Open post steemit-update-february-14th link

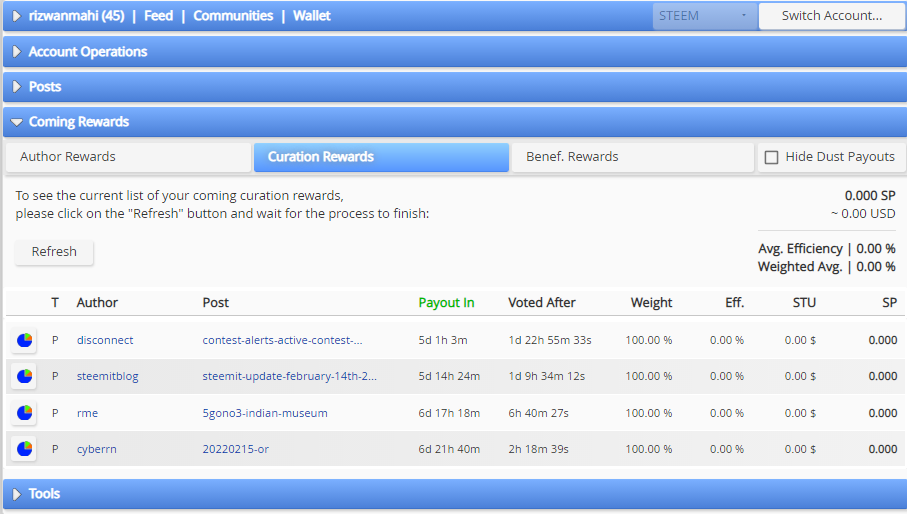(289, 376)
